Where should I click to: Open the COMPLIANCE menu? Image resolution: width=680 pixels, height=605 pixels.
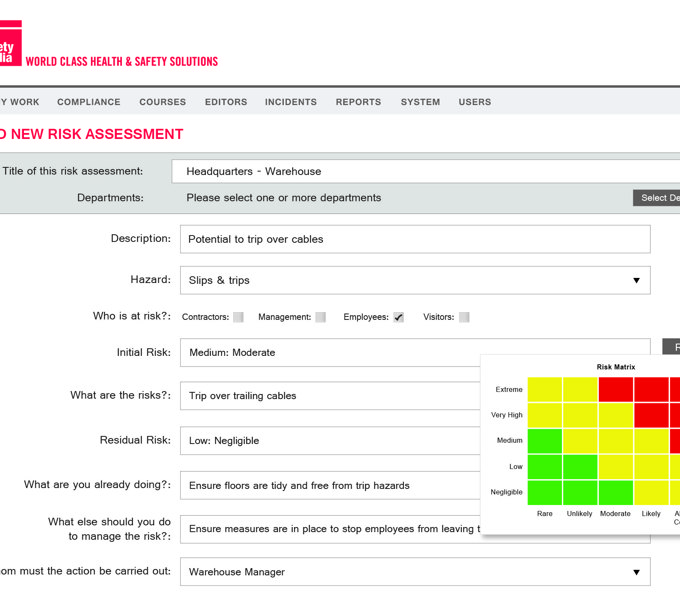pos(89,102)
